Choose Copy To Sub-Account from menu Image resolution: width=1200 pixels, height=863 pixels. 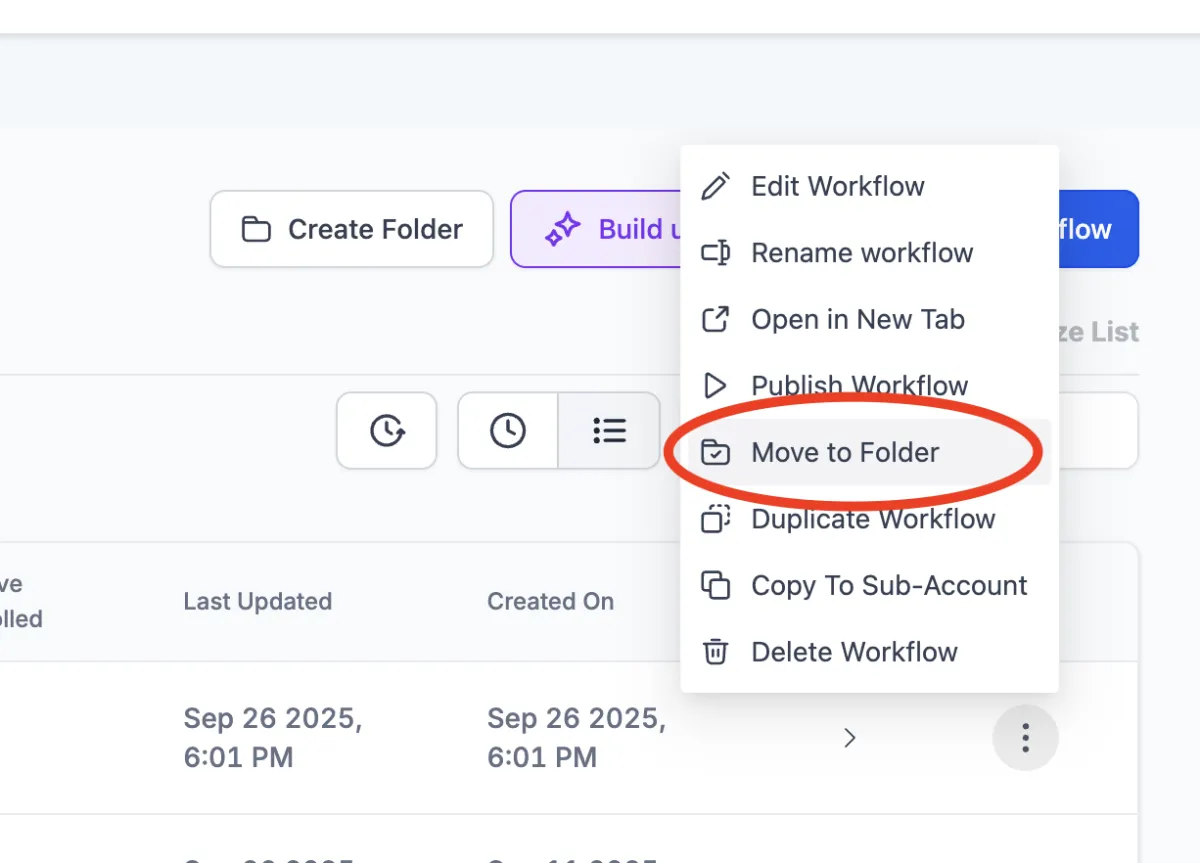coord(889,586)
